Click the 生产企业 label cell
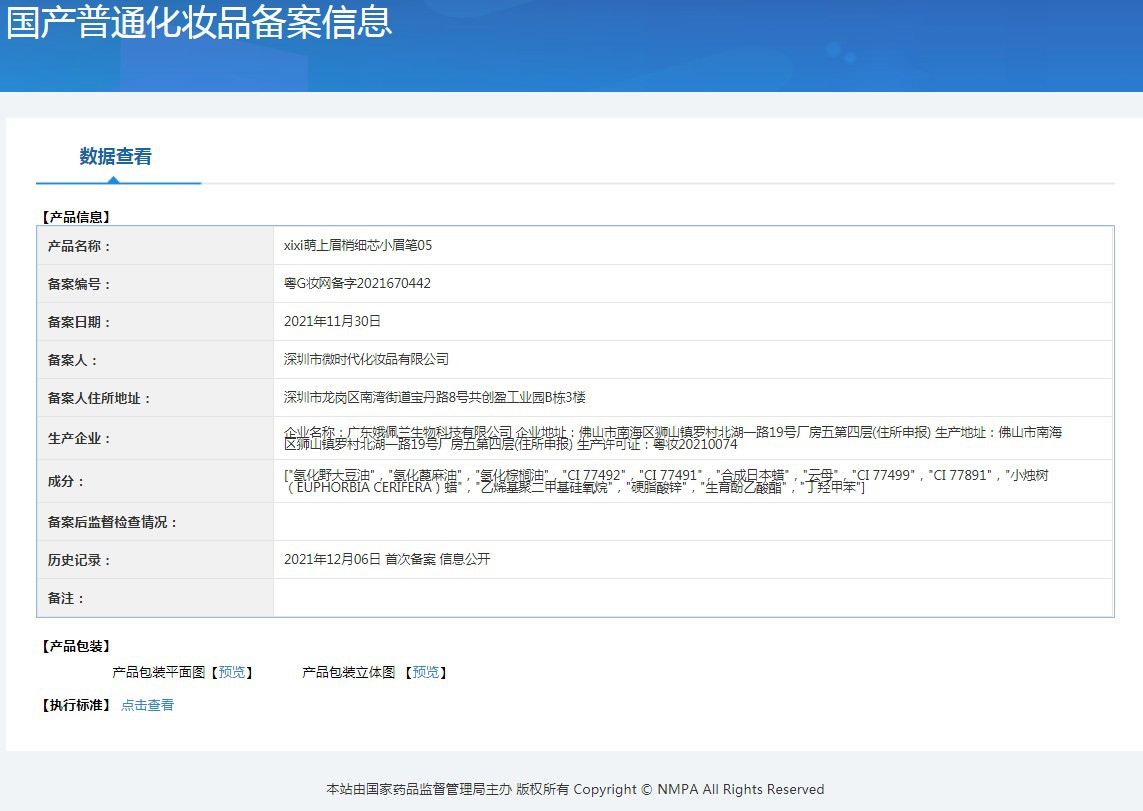The height and width of the screenshot is (811, 1143). [x=155, y=438]
